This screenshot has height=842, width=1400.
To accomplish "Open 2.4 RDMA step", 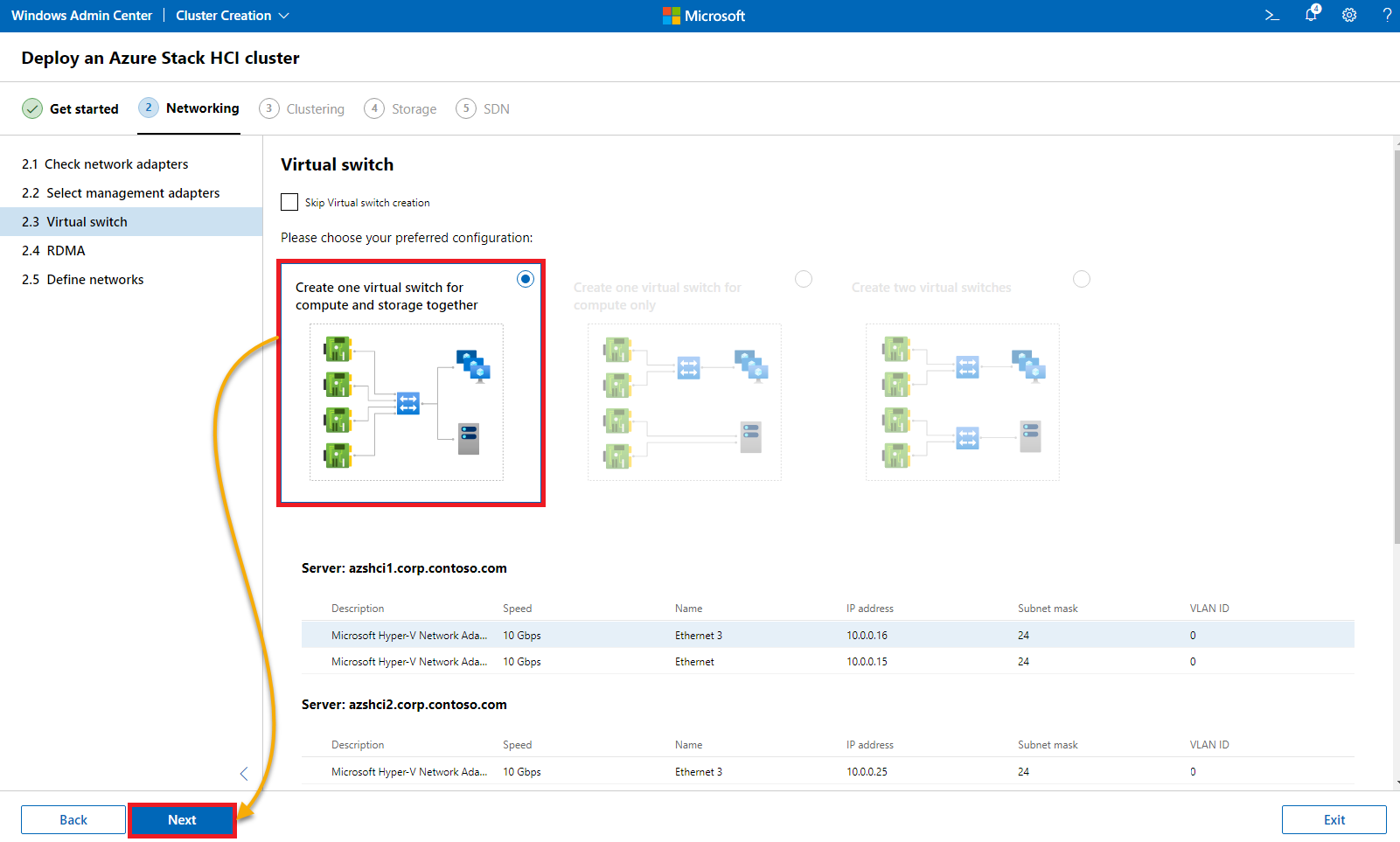I will click(131, 251).
